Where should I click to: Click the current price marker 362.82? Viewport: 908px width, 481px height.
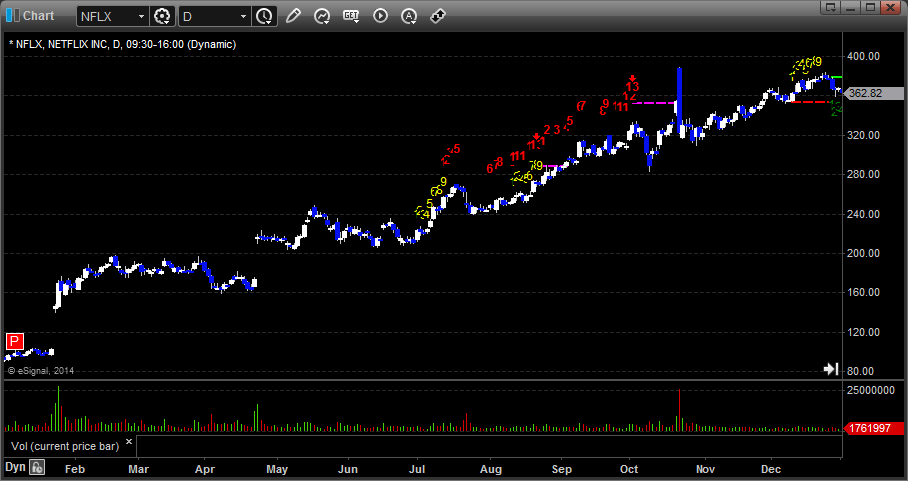(x=874, y=93)
